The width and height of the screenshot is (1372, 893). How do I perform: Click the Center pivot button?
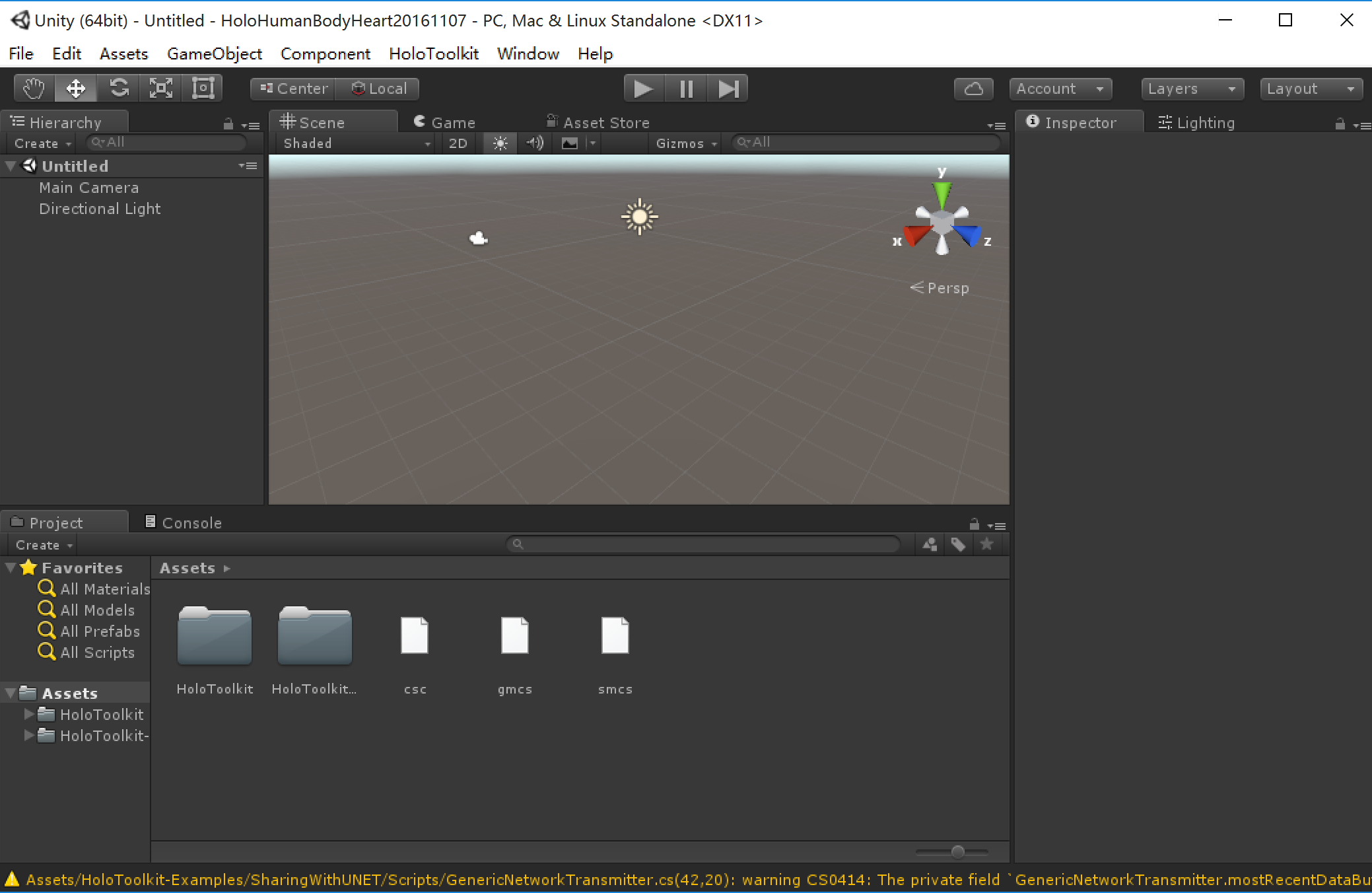click(x=293, y=89)
